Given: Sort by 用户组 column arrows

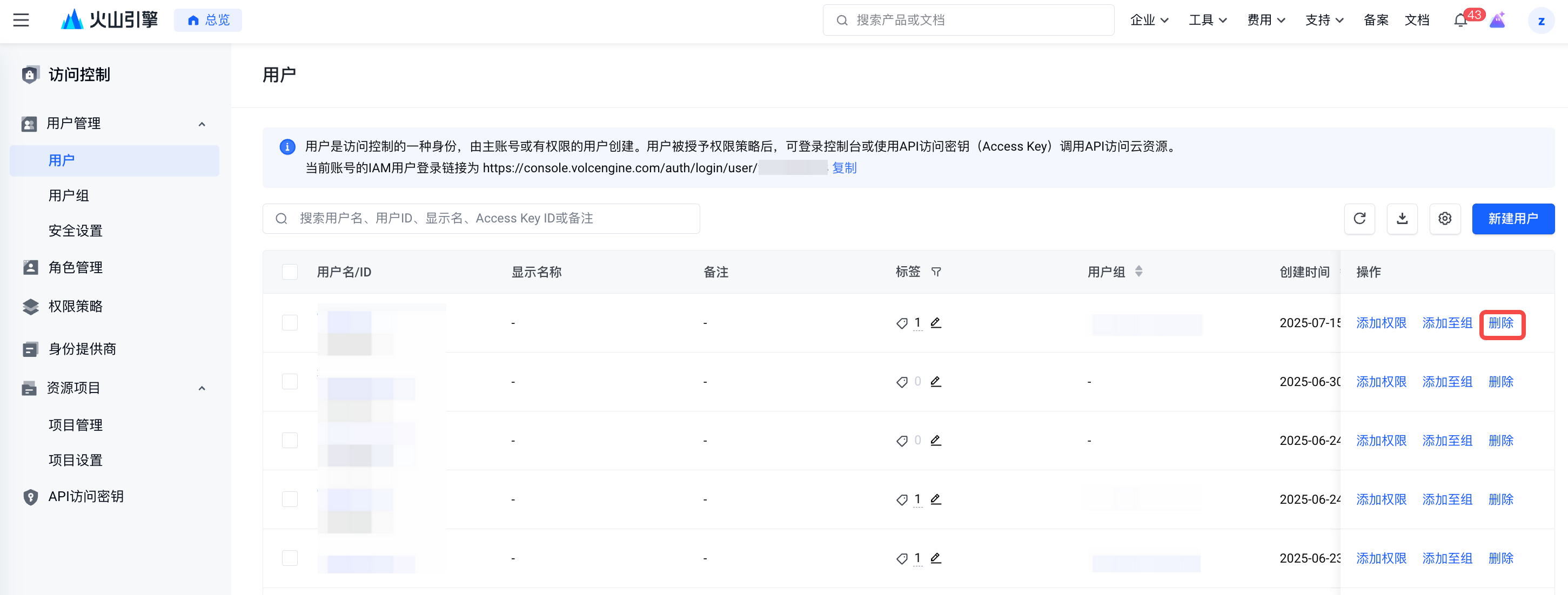Looking at the screenshot, I should [1138, 272].
